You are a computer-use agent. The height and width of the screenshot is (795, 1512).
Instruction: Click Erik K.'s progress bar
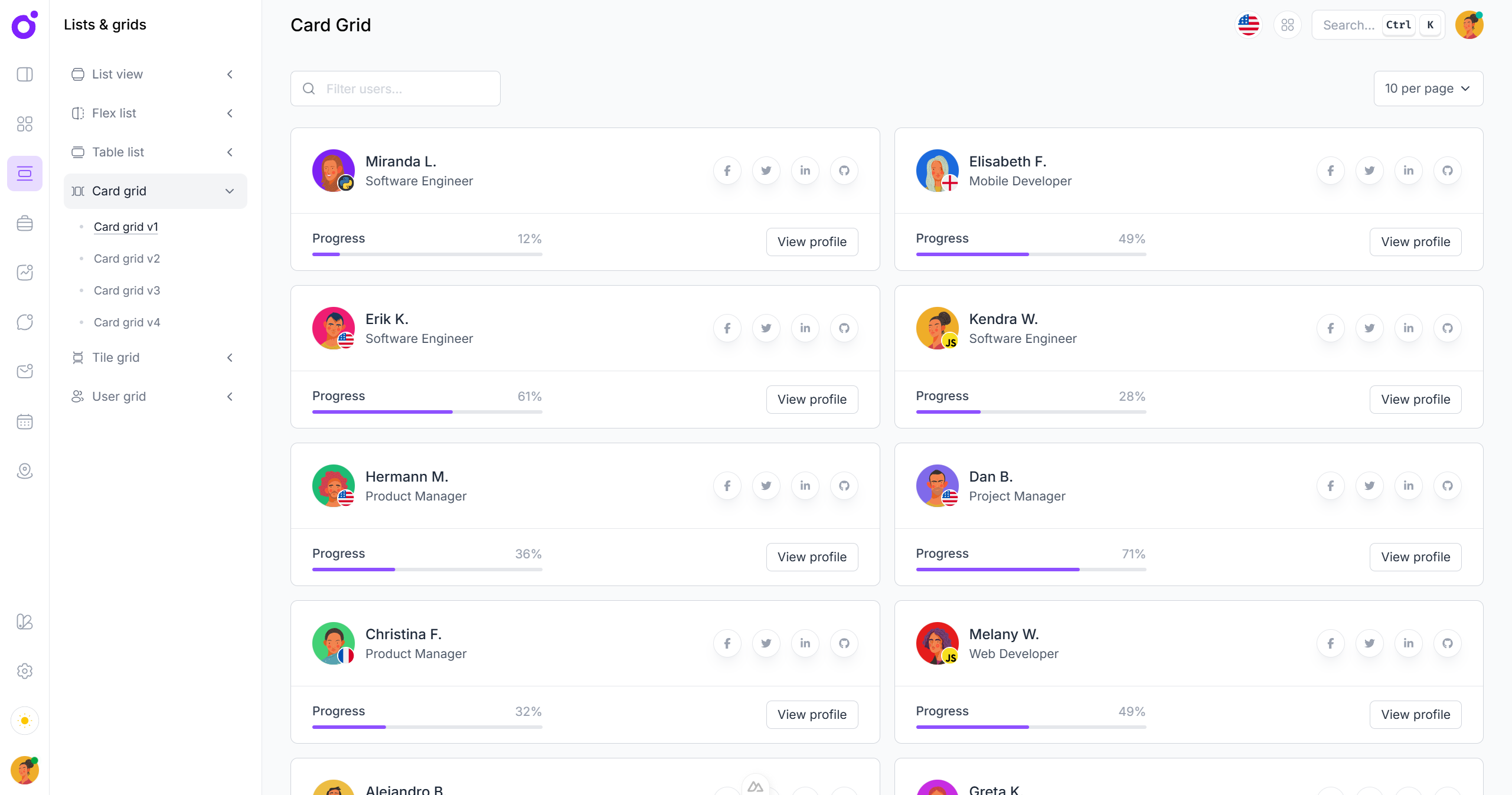(x=427, y=412)
